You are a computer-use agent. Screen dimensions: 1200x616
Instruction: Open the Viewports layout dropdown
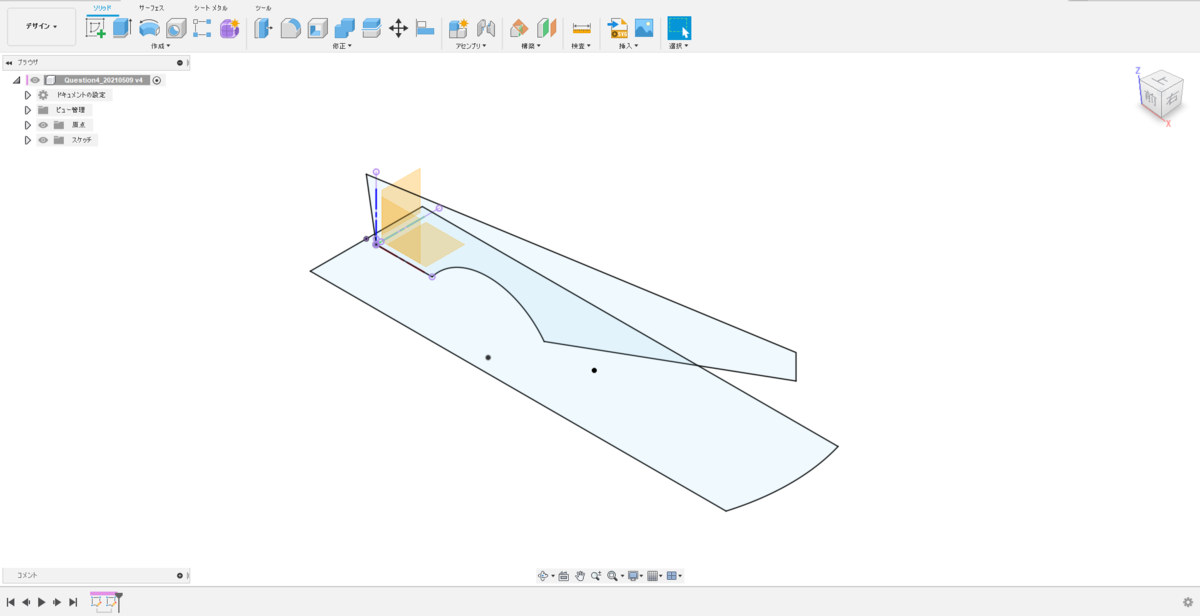pos(675,576)
